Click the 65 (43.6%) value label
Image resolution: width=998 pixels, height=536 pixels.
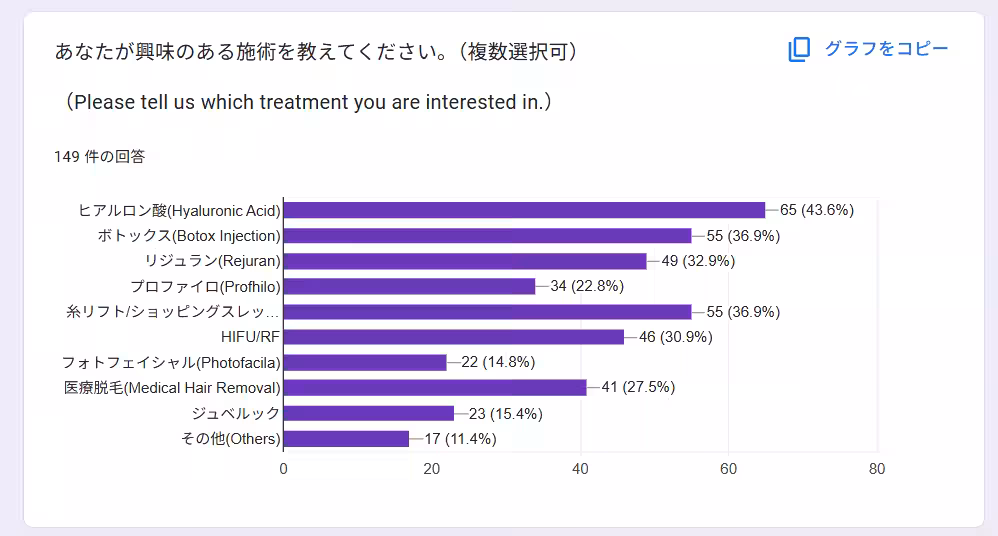(817, 210)
